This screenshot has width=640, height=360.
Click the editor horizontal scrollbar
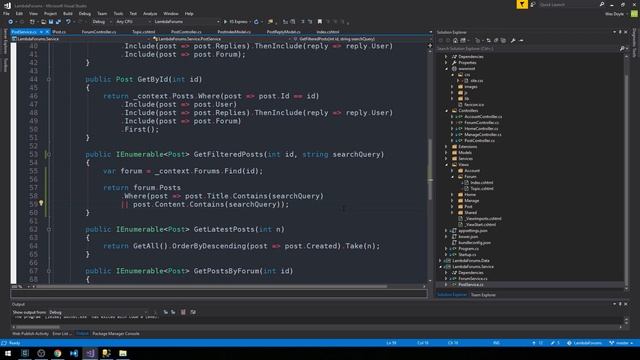pos(210,287)
